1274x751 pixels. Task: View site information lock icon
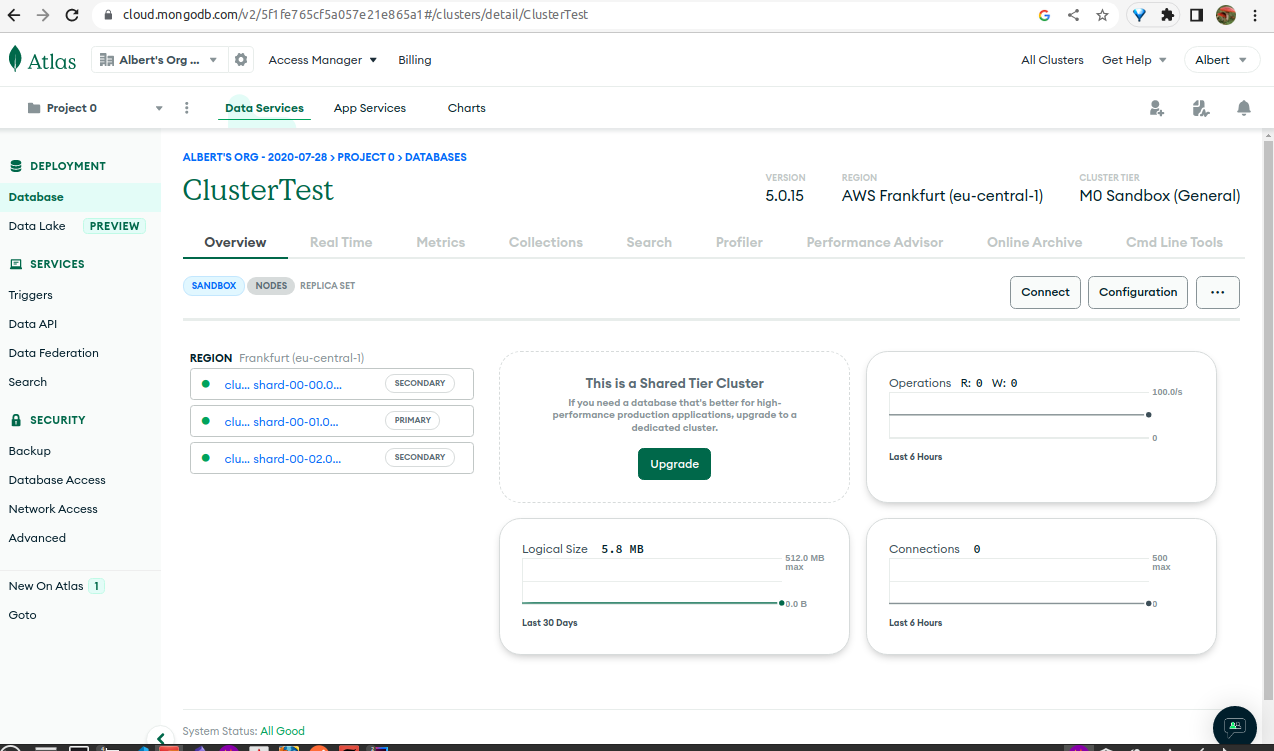click(x=109, y=15)
